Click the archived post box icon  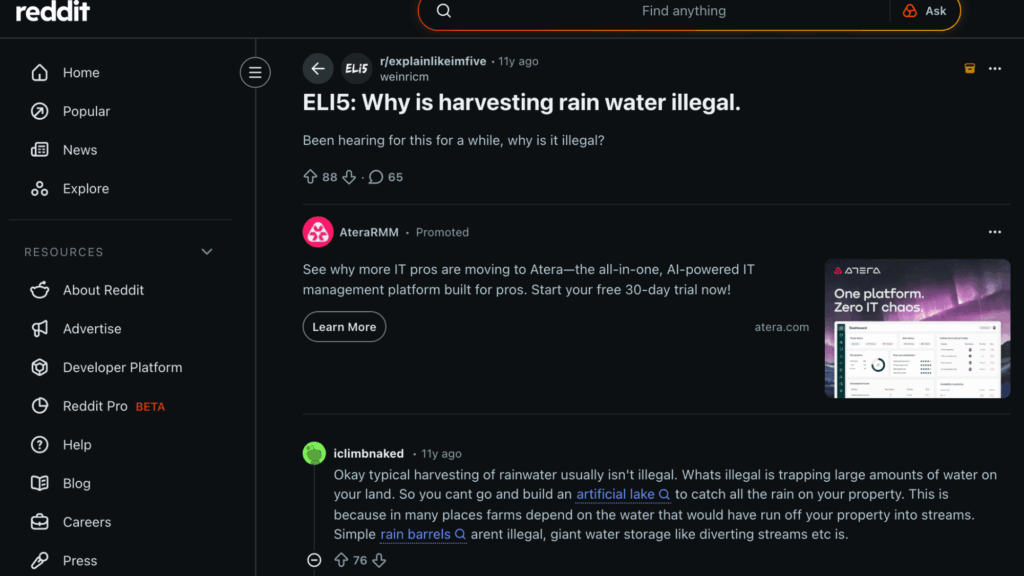(x=969, y=68)
